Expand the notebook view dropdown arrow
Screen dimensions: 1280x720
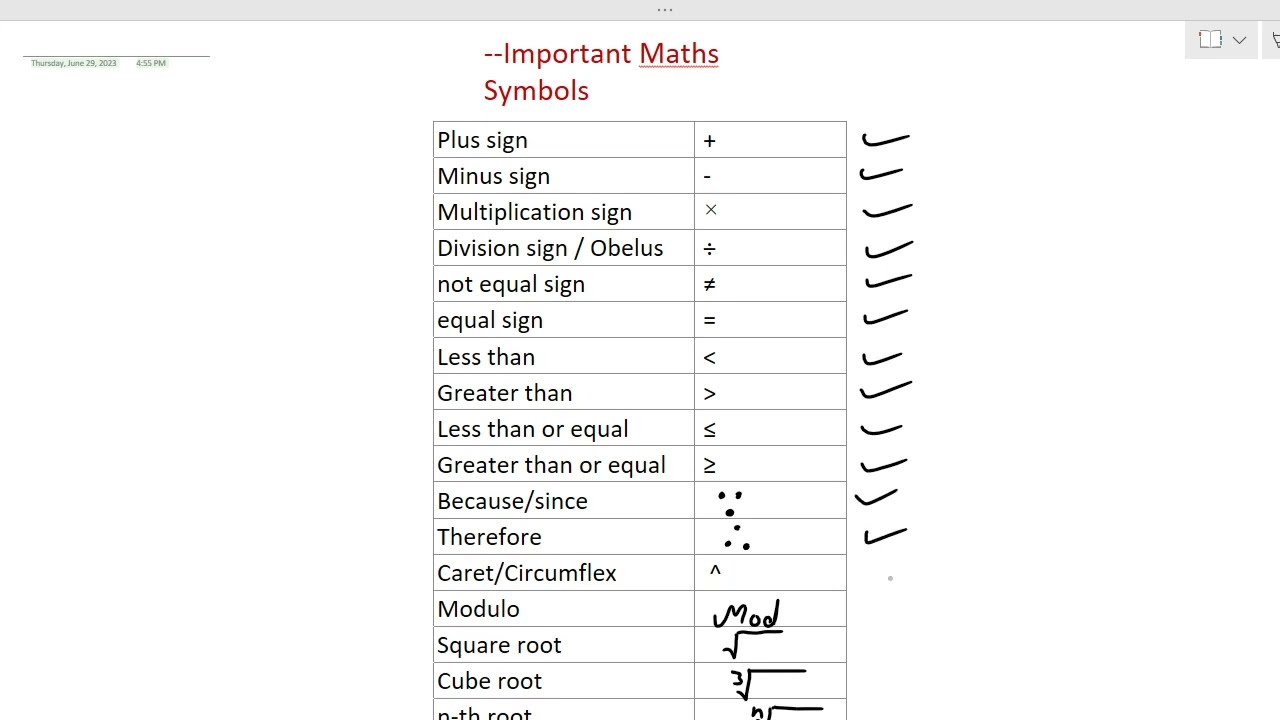(x=1239, y=40)
